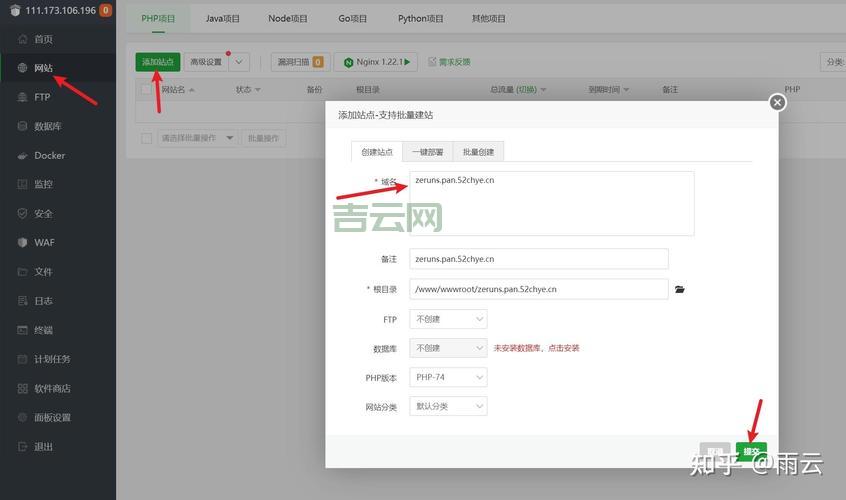Open the 到期时间 column sort
846x500 pixels.
coord(609,90)
